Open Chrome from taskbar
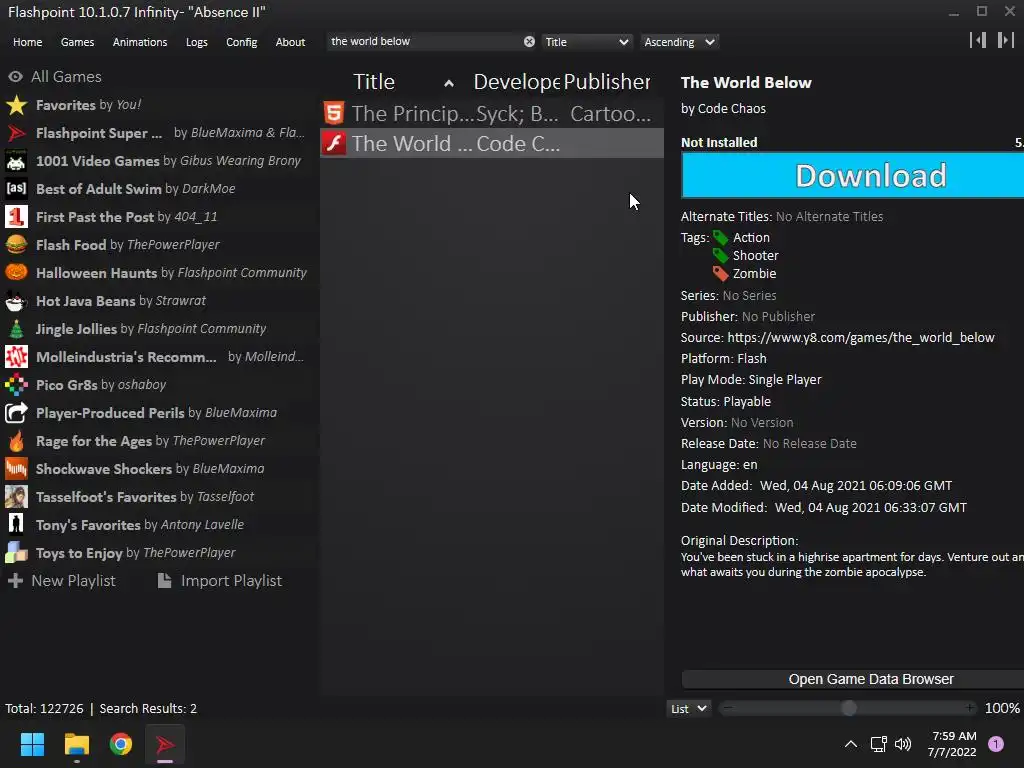This screenshot has height=768, width=1024. tap(121, 744)
